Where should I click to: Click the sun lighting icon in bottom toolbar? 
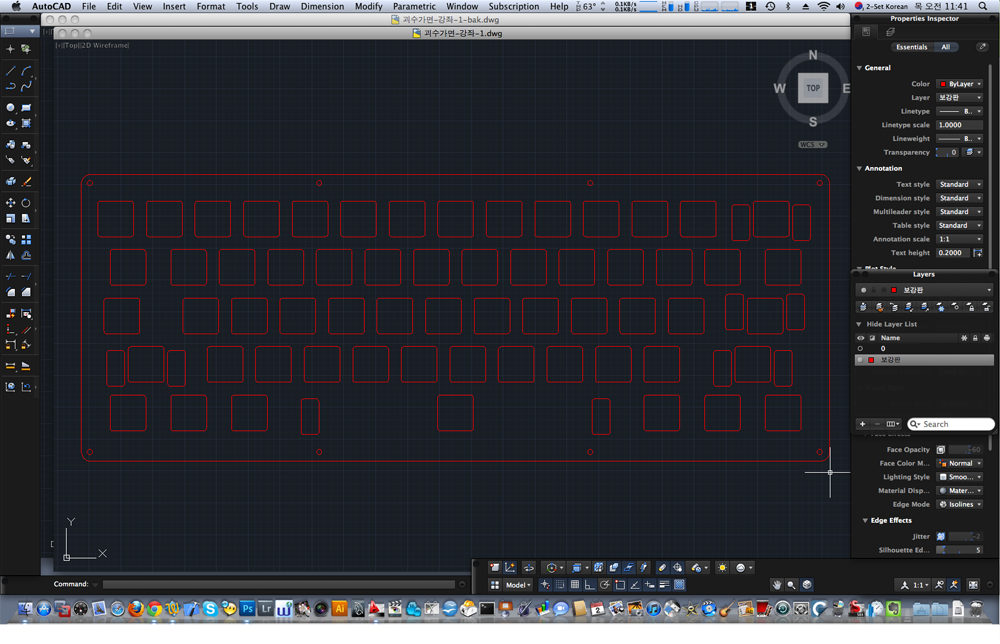click(x=722, y=567)
